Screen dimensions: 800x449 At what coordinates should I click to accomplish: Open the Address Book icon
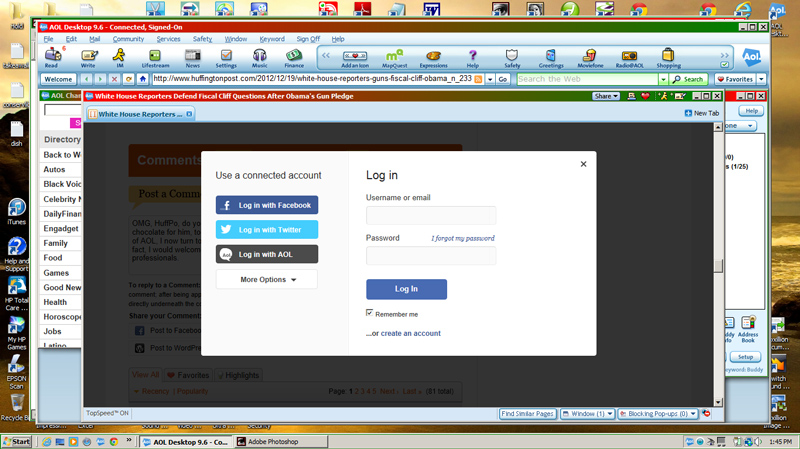pos(748,329)
